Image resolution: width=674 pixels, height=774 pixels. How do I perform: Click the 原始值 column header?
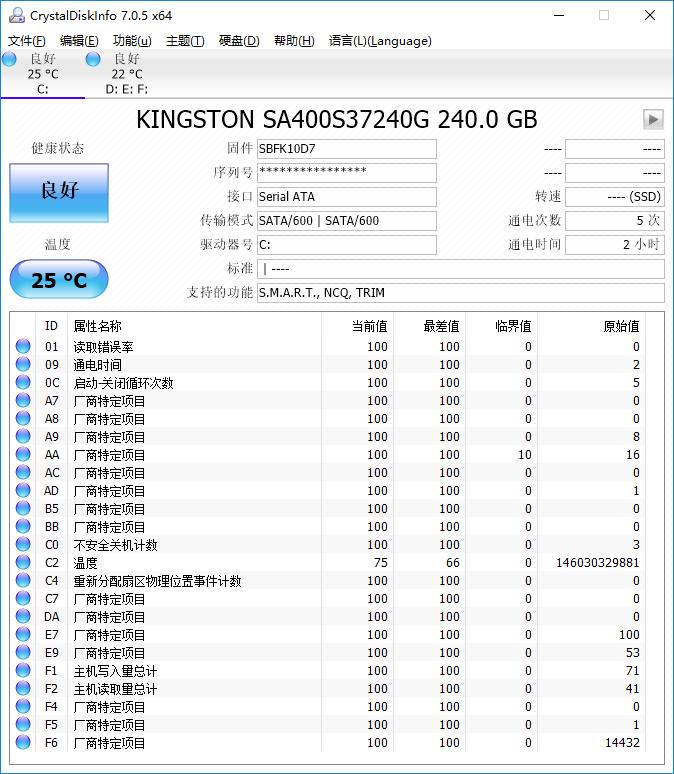click(x=621, y=326)
